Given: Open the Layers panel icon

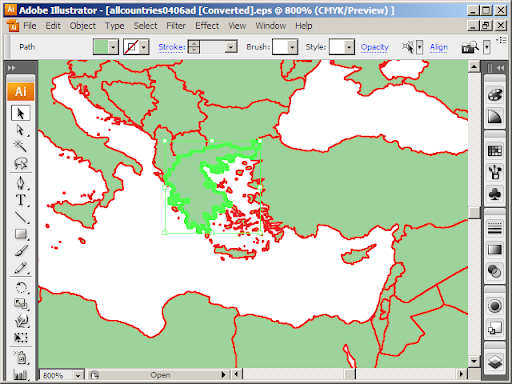Looking at the screenshot, I should coord(495,361).
